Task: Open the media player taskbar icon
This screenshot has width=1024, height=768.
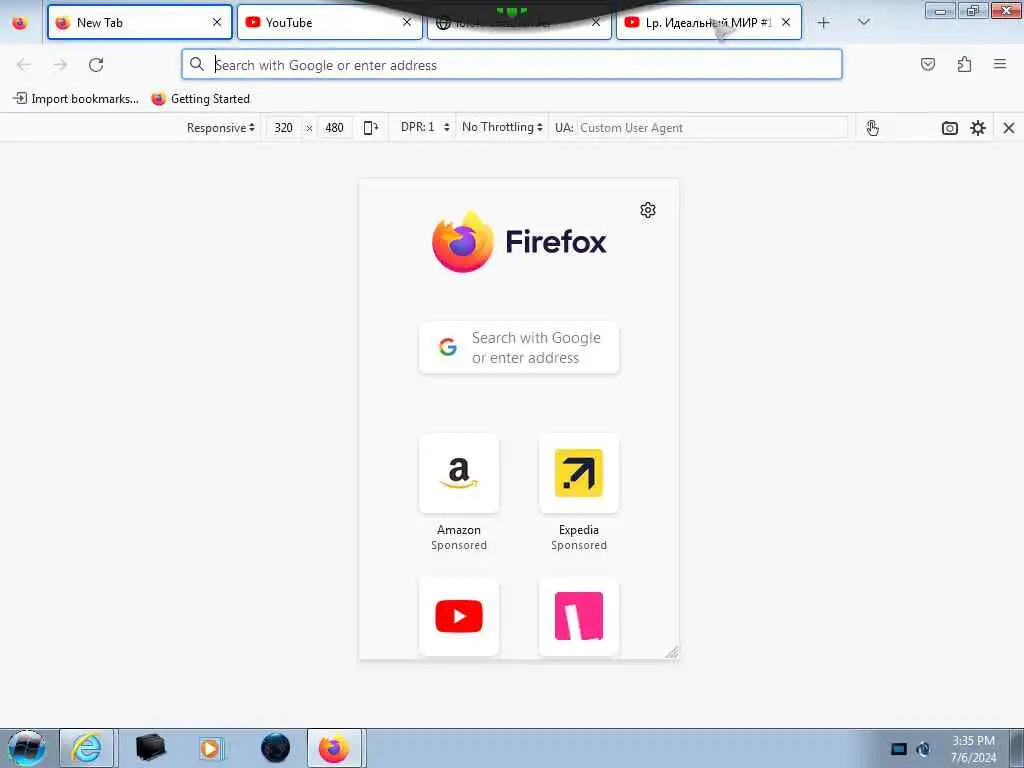Action: (x=212, y=748)
